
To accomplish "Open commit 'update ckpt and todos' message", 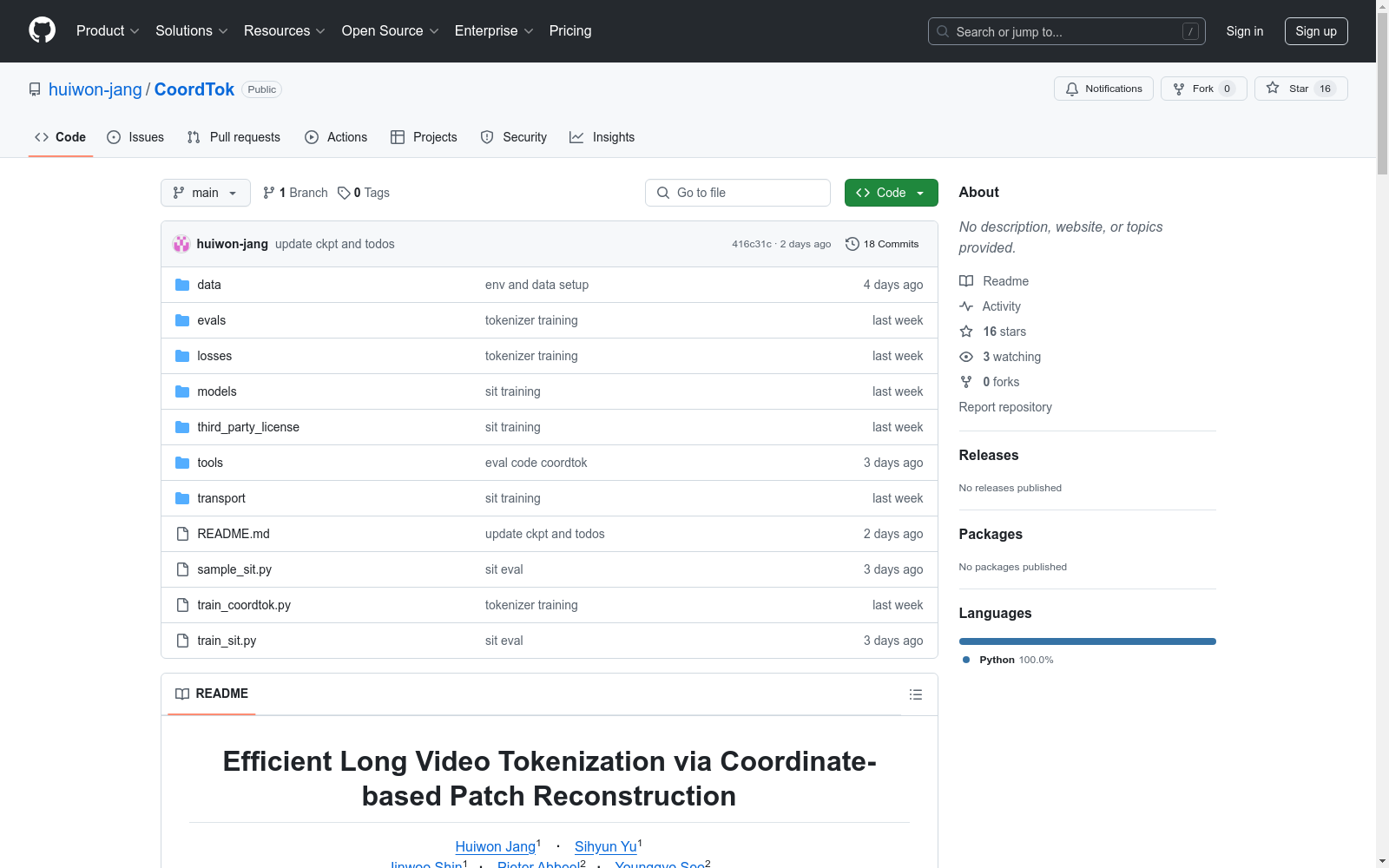I will click(x=335, y=244).
